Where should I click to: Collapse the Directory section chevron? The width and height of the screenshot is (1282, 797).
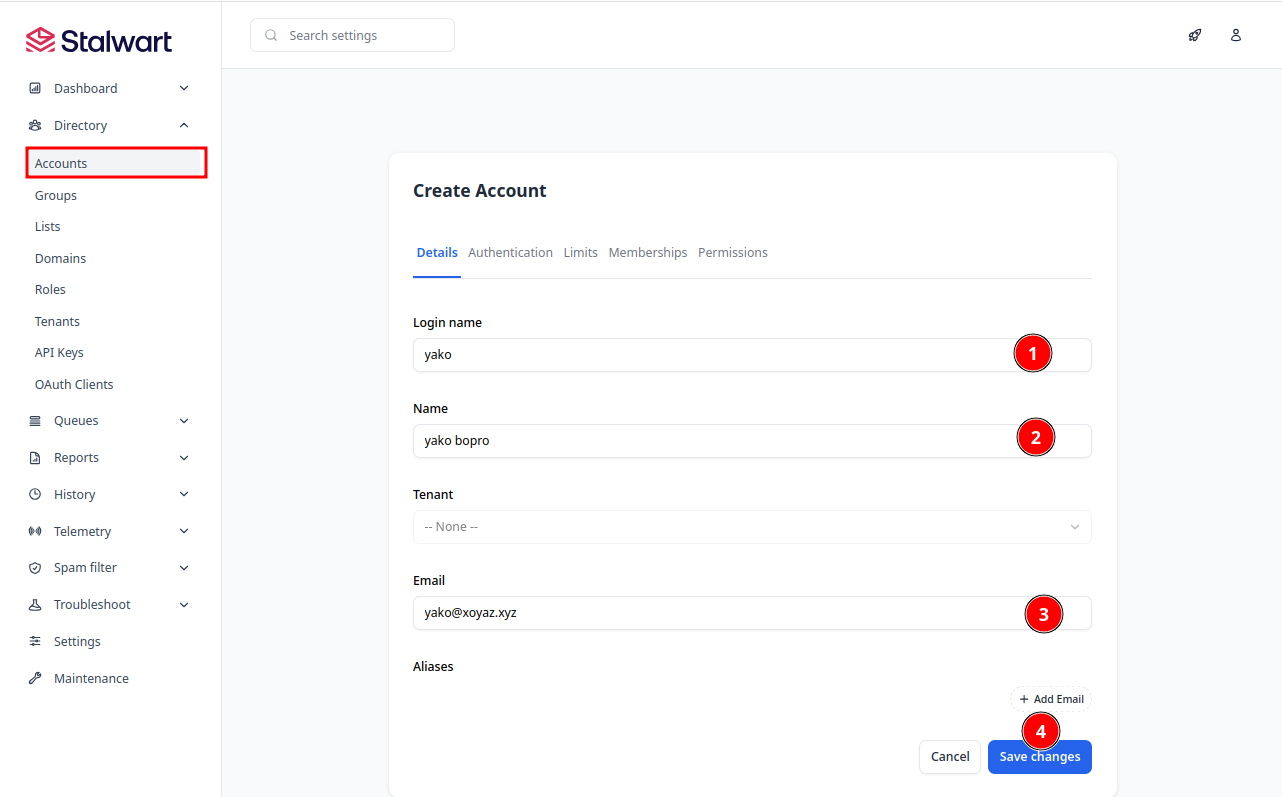coord(184,125)
